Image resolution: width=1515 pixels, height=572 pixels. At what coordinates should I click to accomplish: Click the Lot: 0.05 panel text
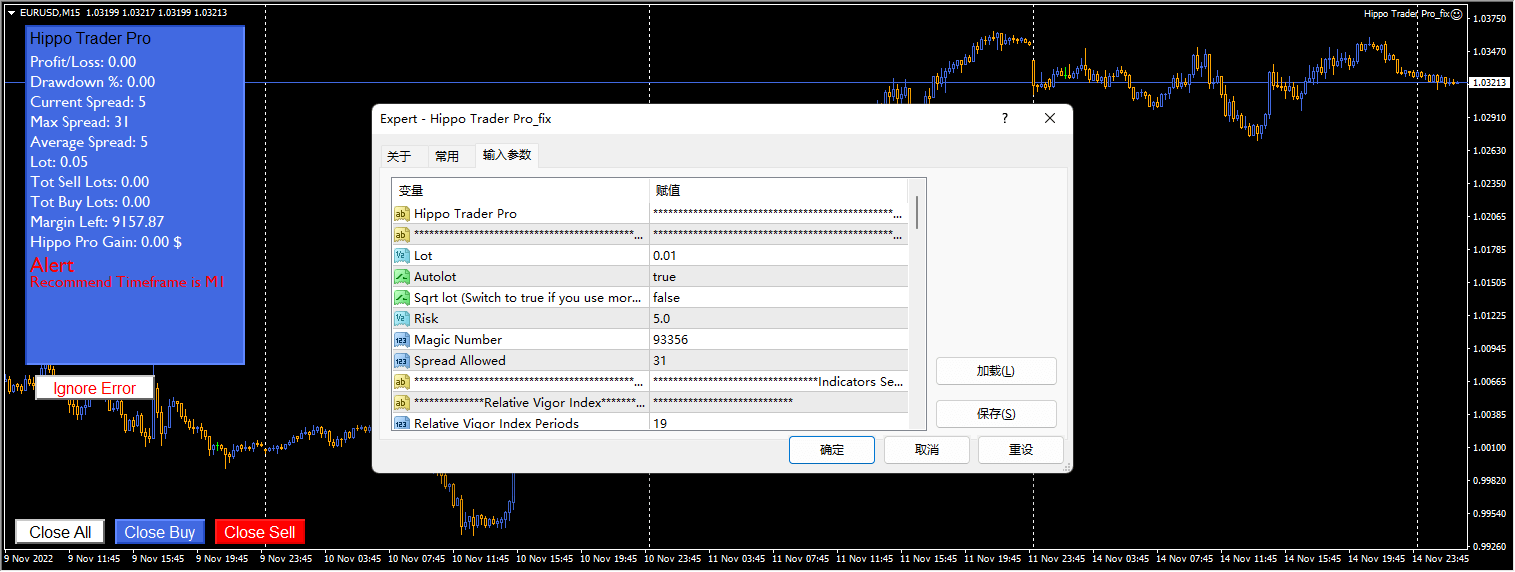tap(59, 162)
